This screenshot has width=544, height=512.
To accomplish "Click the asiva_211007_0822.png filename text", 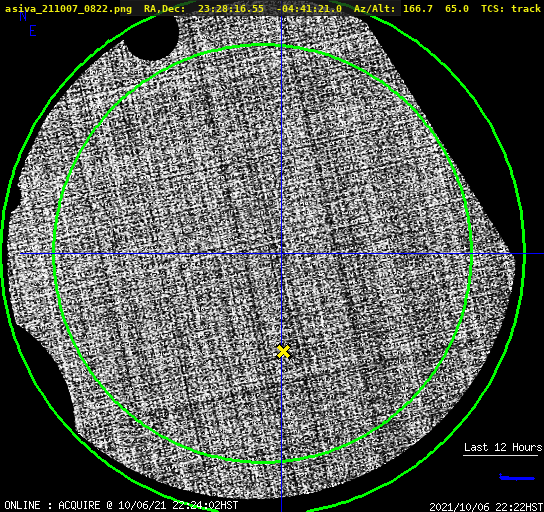I will [x=68, y=8].
